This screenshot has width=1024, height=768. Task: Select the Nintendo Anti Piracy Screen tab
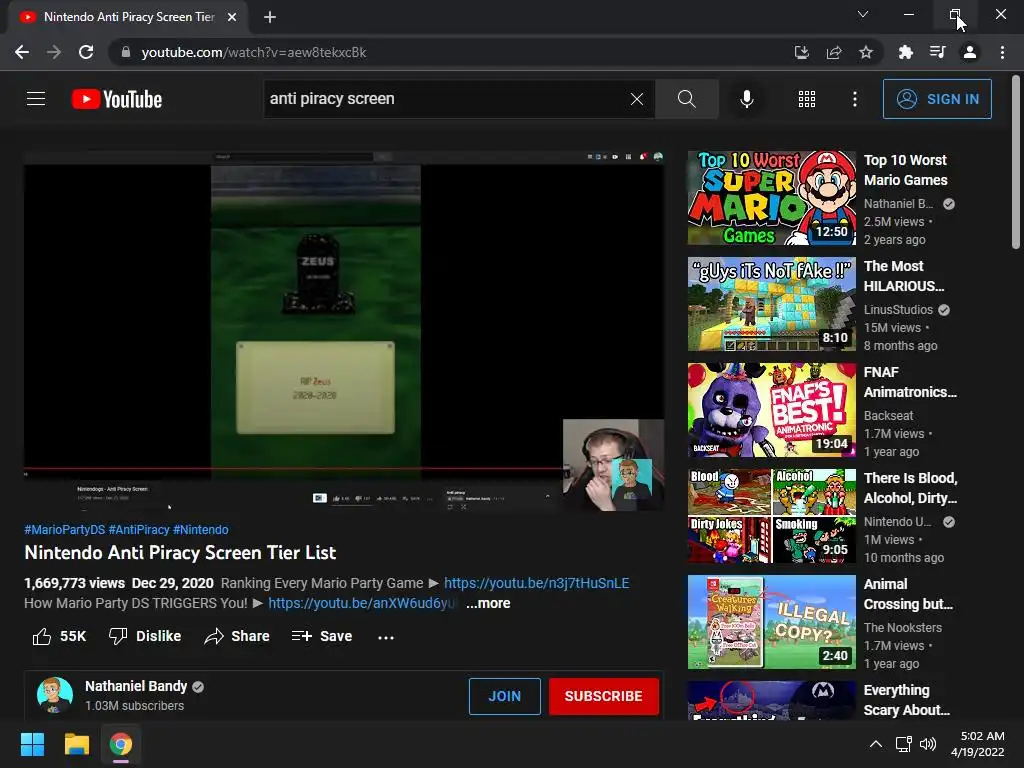tap(127, 17)
